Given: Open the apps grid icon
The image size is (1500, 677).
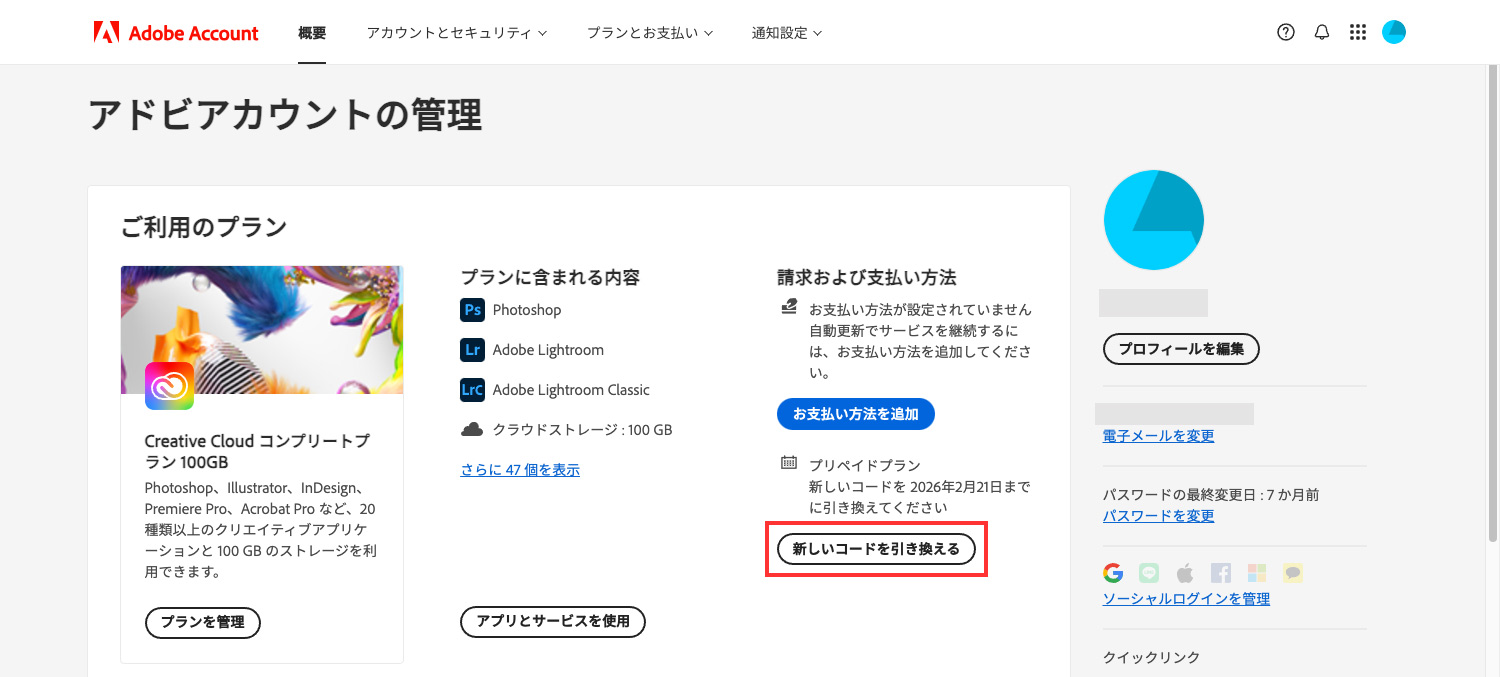Looking at the screenshot, I should [1357, 32].
